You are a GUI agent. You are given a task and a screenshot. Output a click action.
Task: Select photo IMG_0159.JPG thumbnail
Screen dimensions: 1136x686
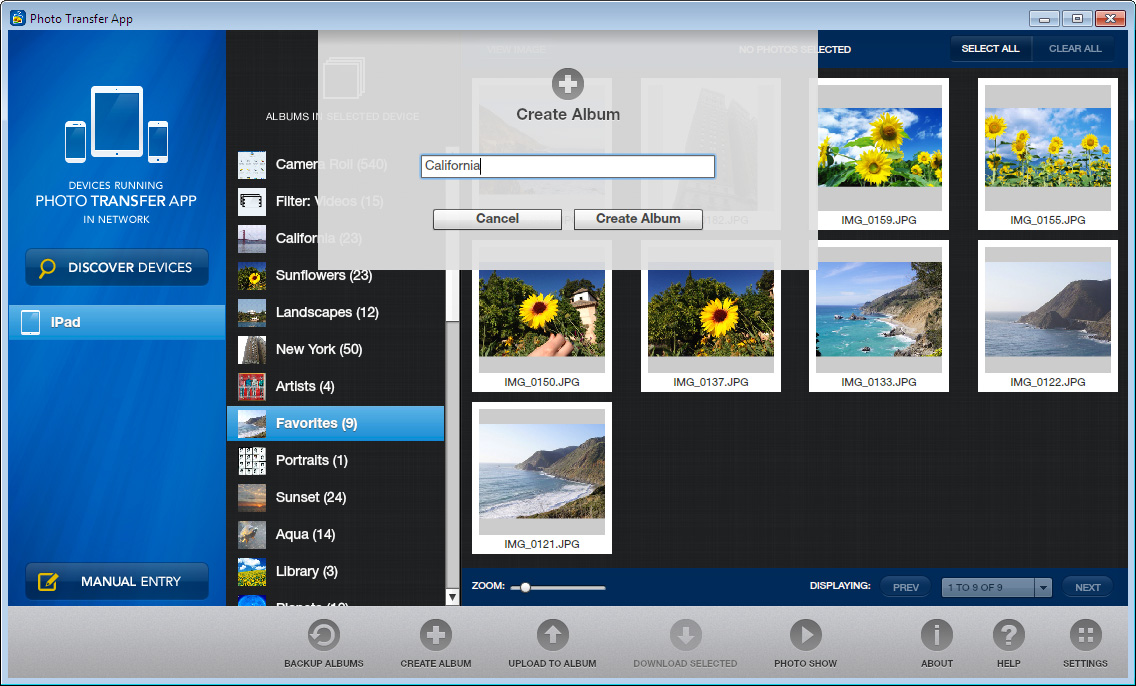[x=879, y=154]
